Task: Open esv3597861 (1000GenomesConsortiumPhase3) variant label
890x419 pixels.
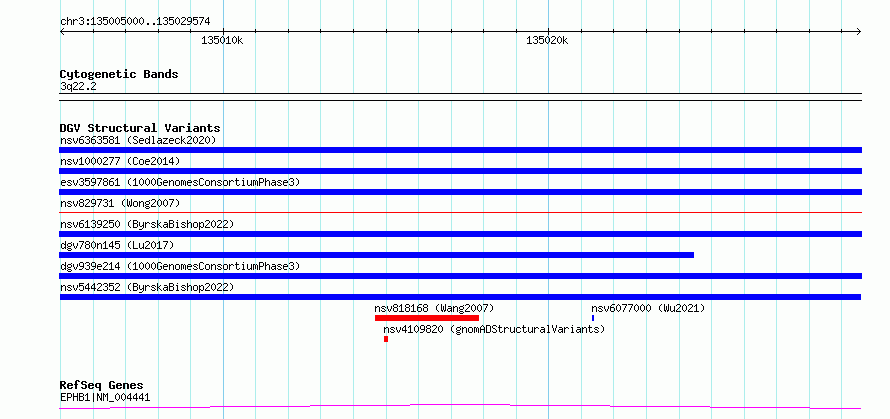Action: click(180, 182)
